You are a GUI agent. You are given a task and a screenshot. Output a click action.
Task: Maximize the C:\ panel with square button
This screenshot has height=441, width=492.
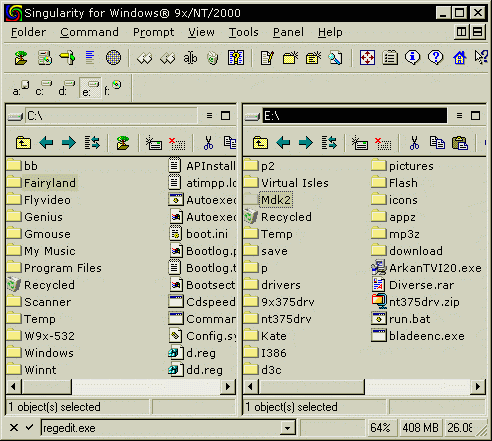point(226,116)
